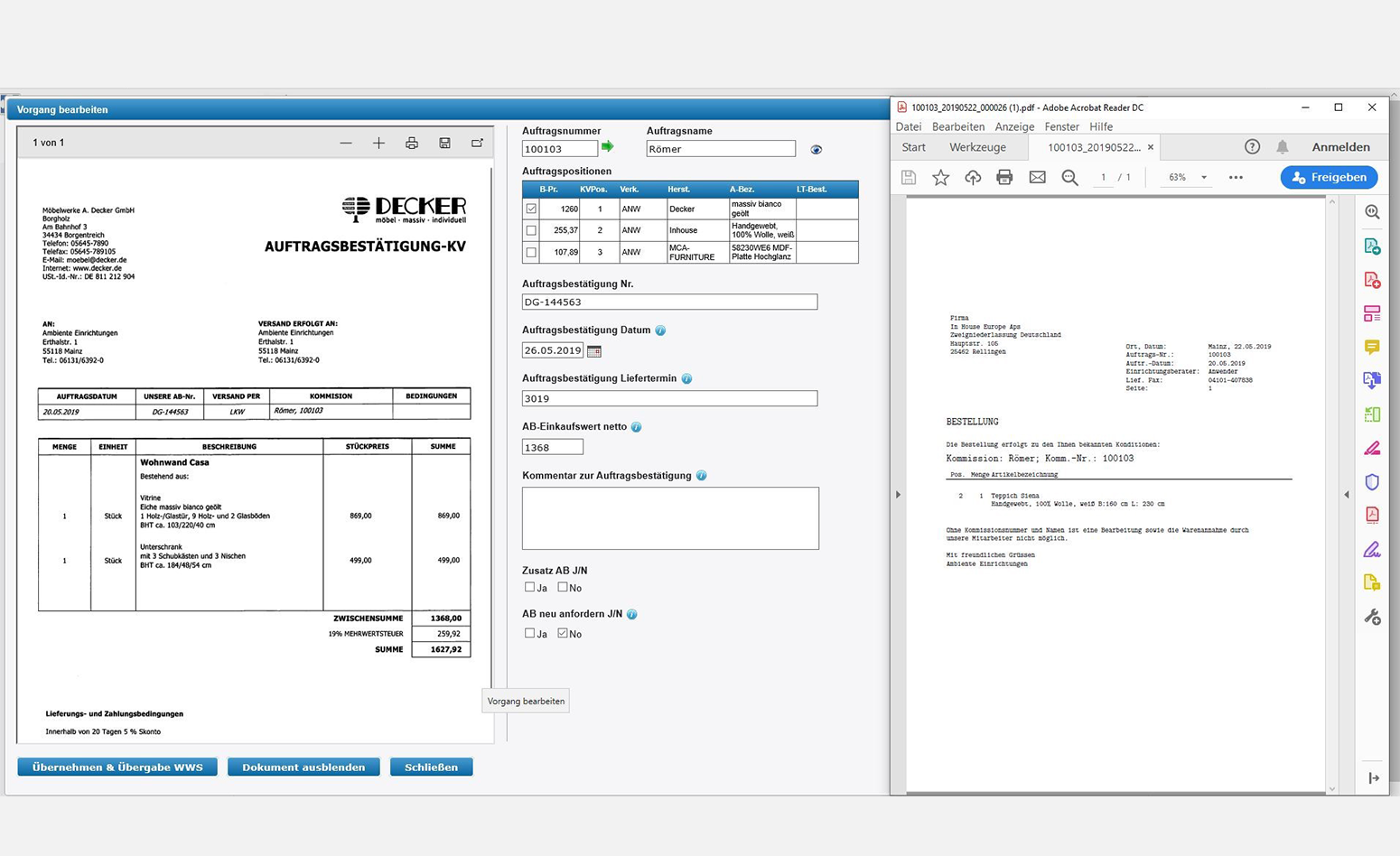Open more tools via three dots in Acrobat
1400x856 pixels.
(x=1236, y=178)
